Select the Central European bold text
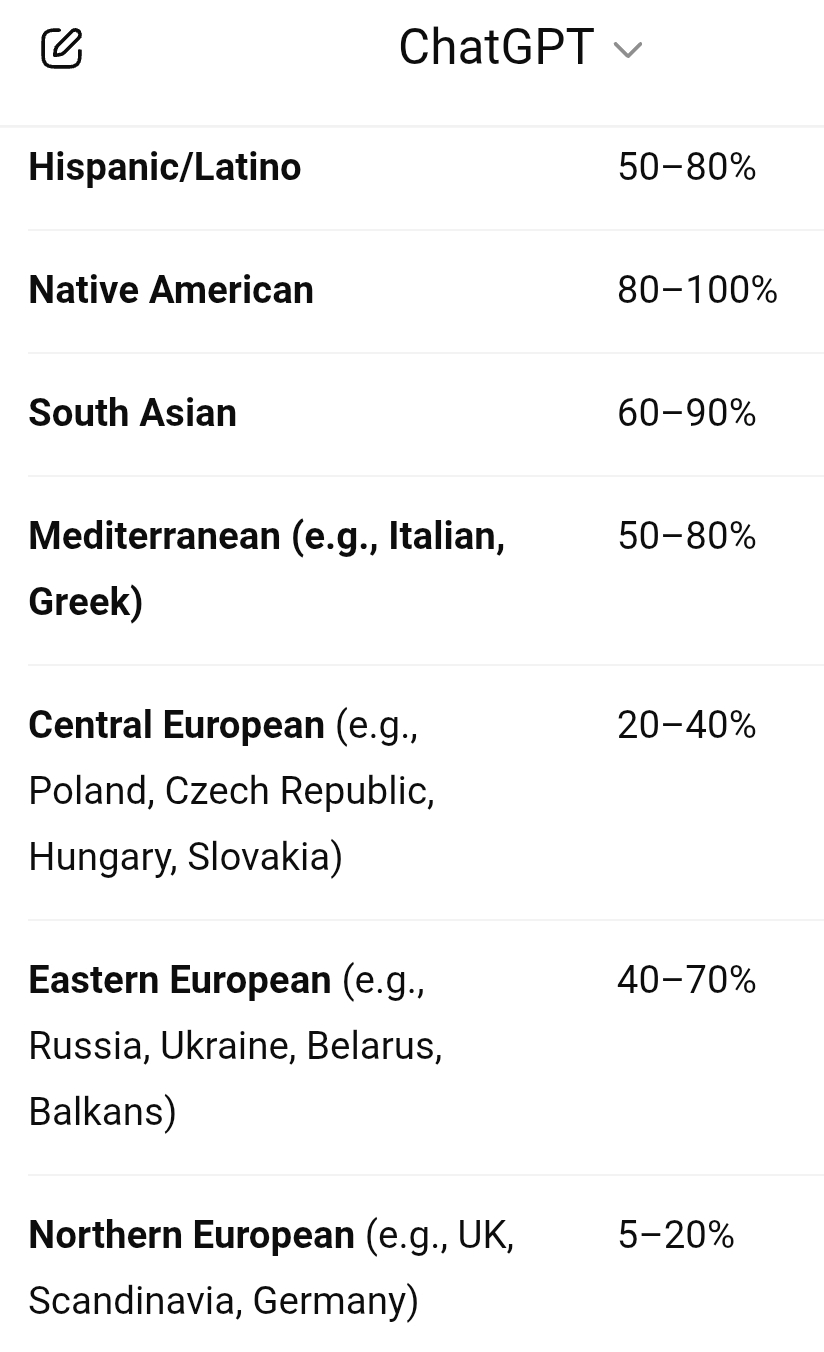This screenshot has height=1352, width=824. [x=176, y=725]
